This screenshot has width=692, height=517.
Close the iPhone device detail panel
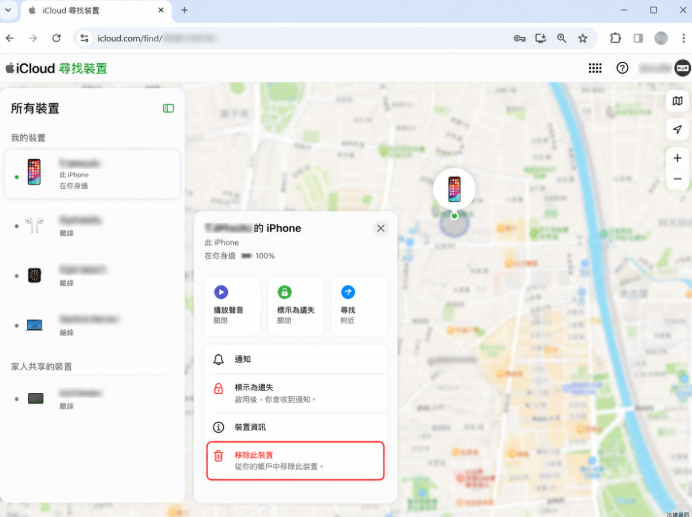(380, 228)
